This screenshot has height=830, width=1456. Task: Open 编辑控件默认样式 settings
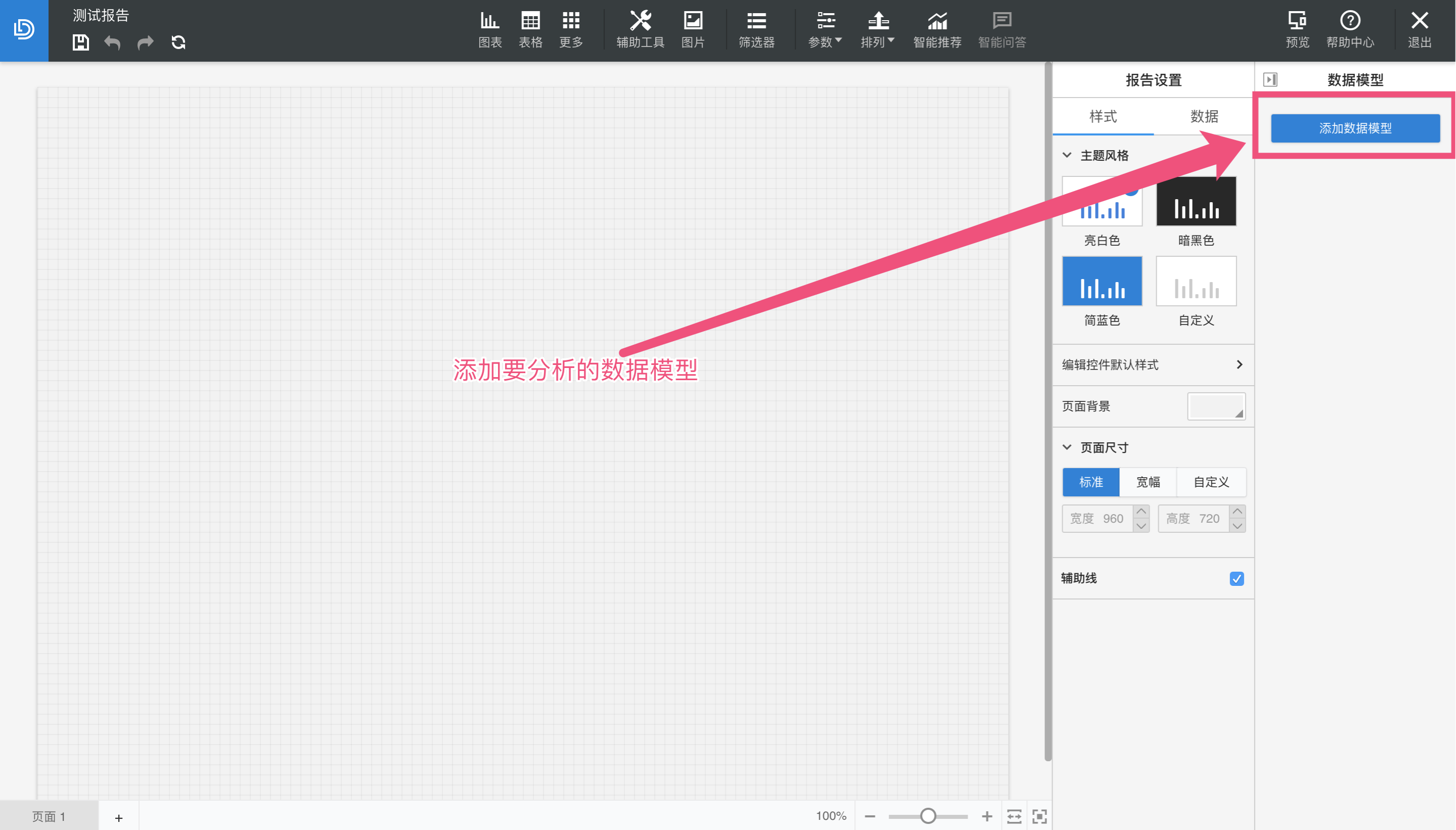[x=1153, y=365]
